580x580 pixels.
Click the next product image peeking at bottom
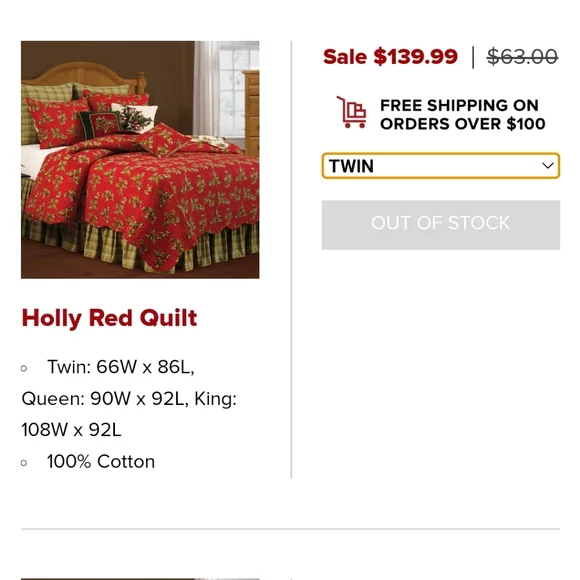click(x=140, y=579)
